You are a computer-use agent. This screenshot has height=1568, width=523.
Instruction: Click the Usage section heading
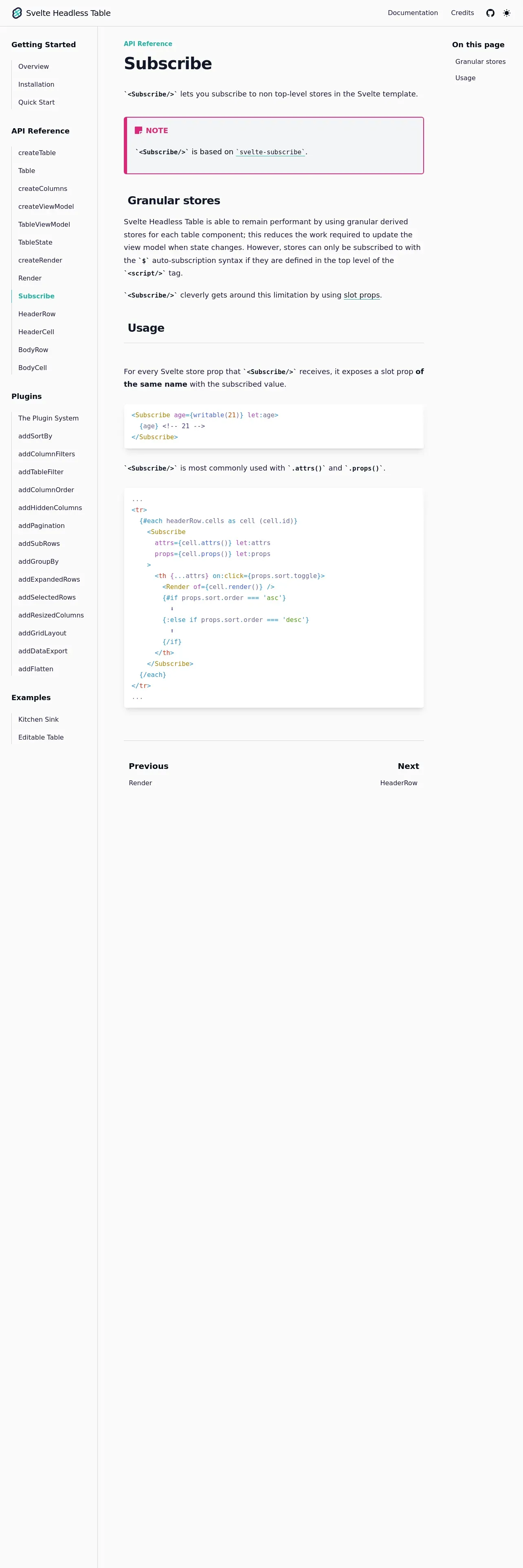[146, 327]
